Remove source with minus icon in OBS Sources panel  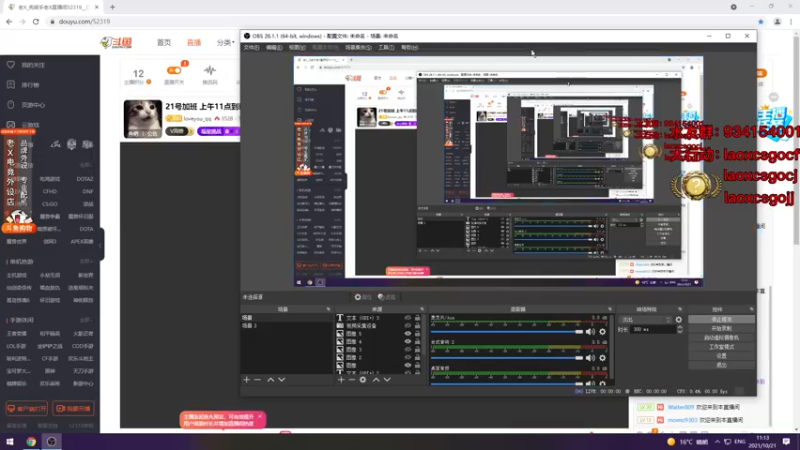click(x=352, y=380)
